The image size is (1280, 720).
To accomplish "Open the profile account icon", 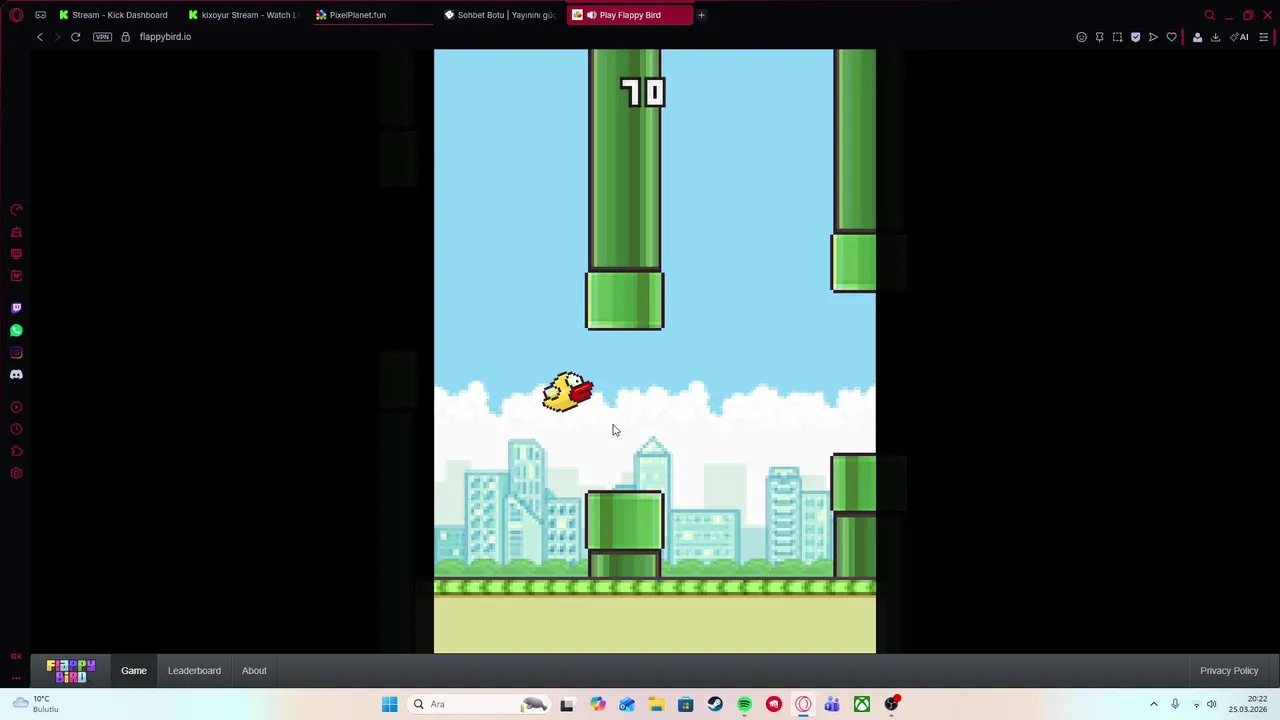I will (x=1197, y=37).
